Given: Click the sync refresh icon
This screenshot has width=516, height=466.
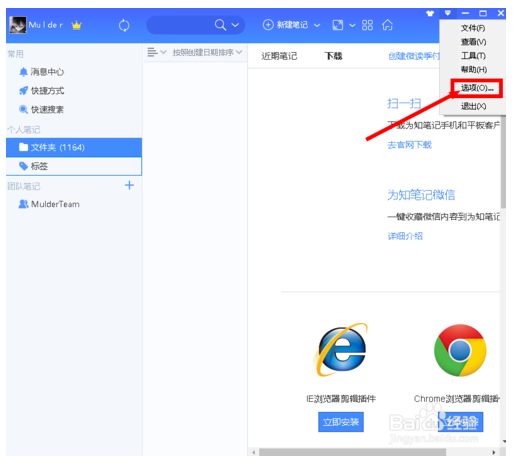Looking at the screenshot, I should coord(124,25).
